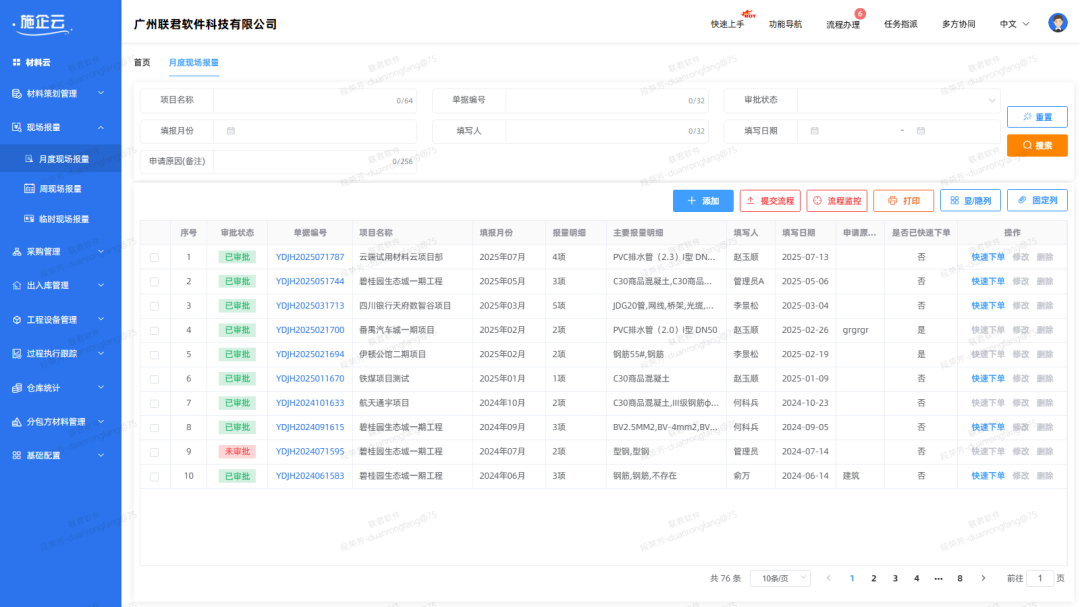Click the 搜索 search icon button
Screen dimensions: 1080x607
pyautogui.click(x=1037, y=144)
